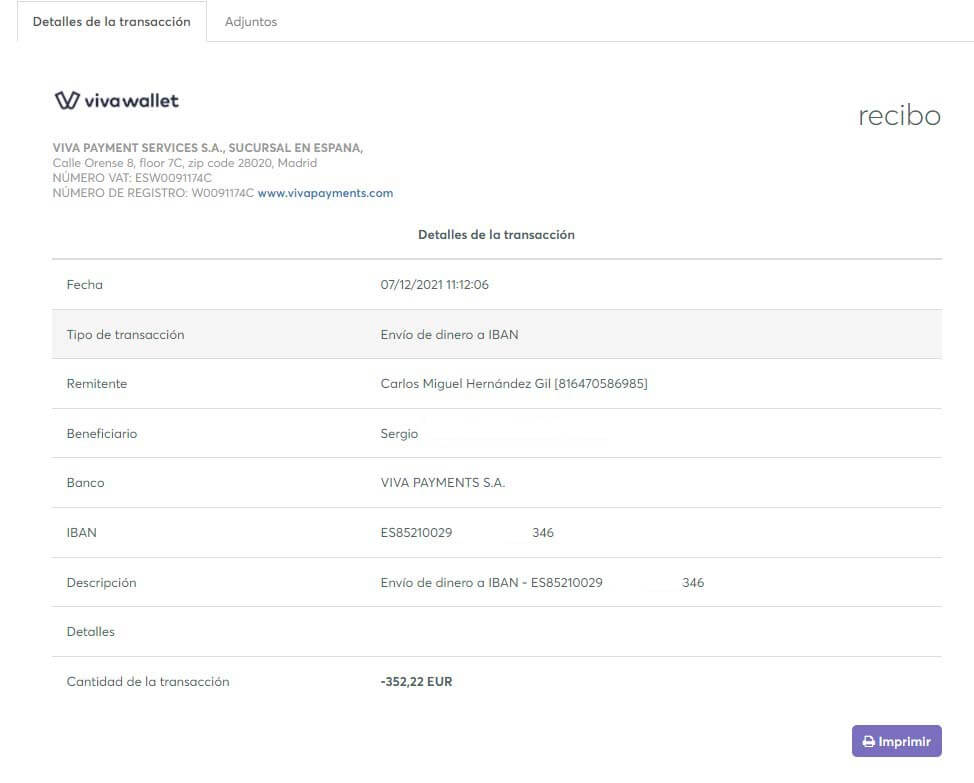Click the printer icon in Imprimir button
Screen dimensions: 974x783
point(868,741)
